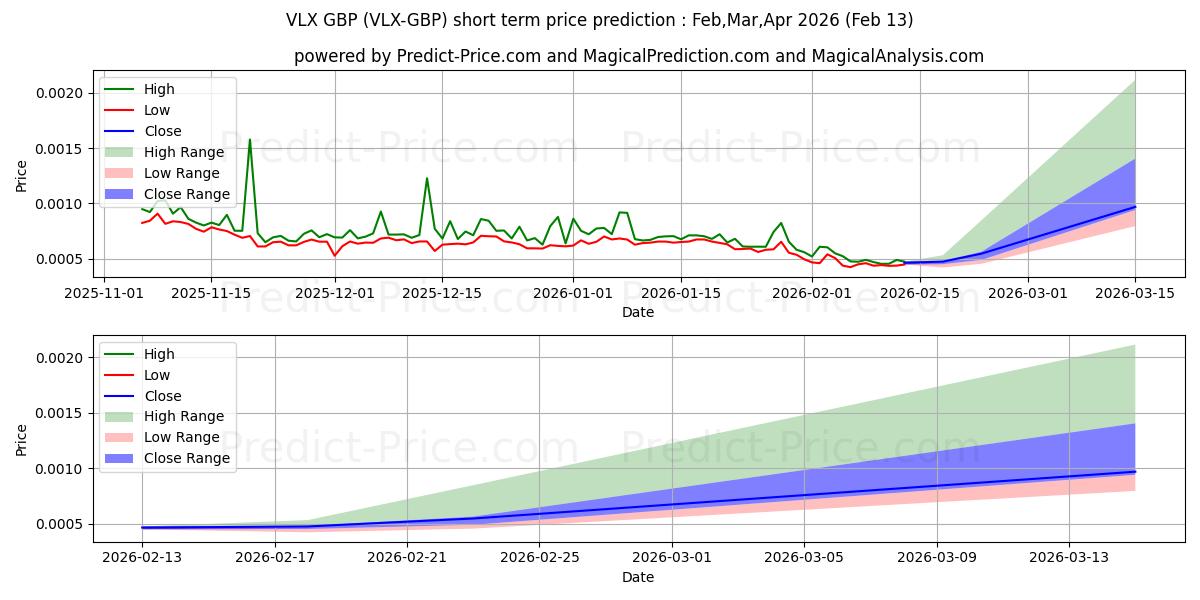Select the Low legend entry in top chart
Image resolution: width=1200 pixels, height=600 pixels.
pos(157,110)
